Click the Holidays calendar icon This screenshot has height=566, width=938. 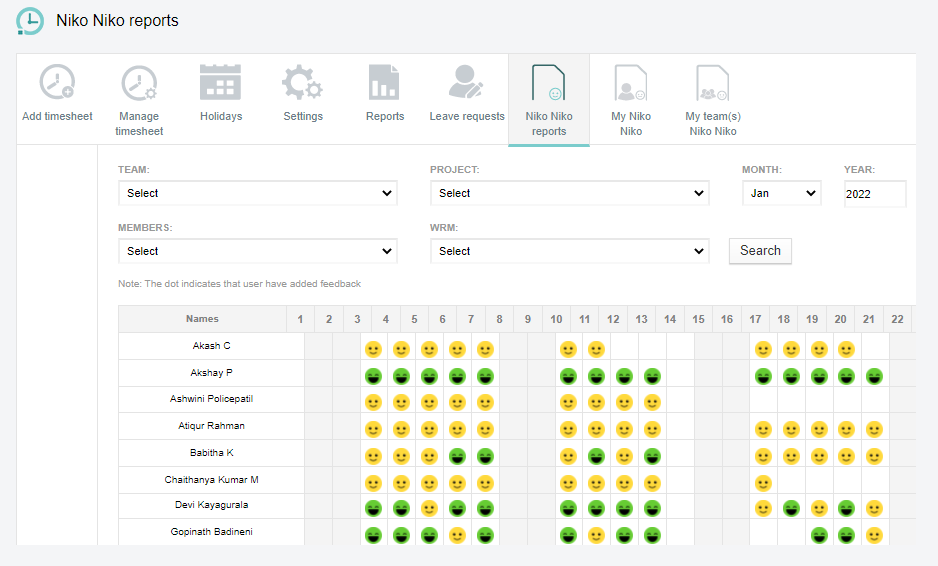tap(221, 83)
